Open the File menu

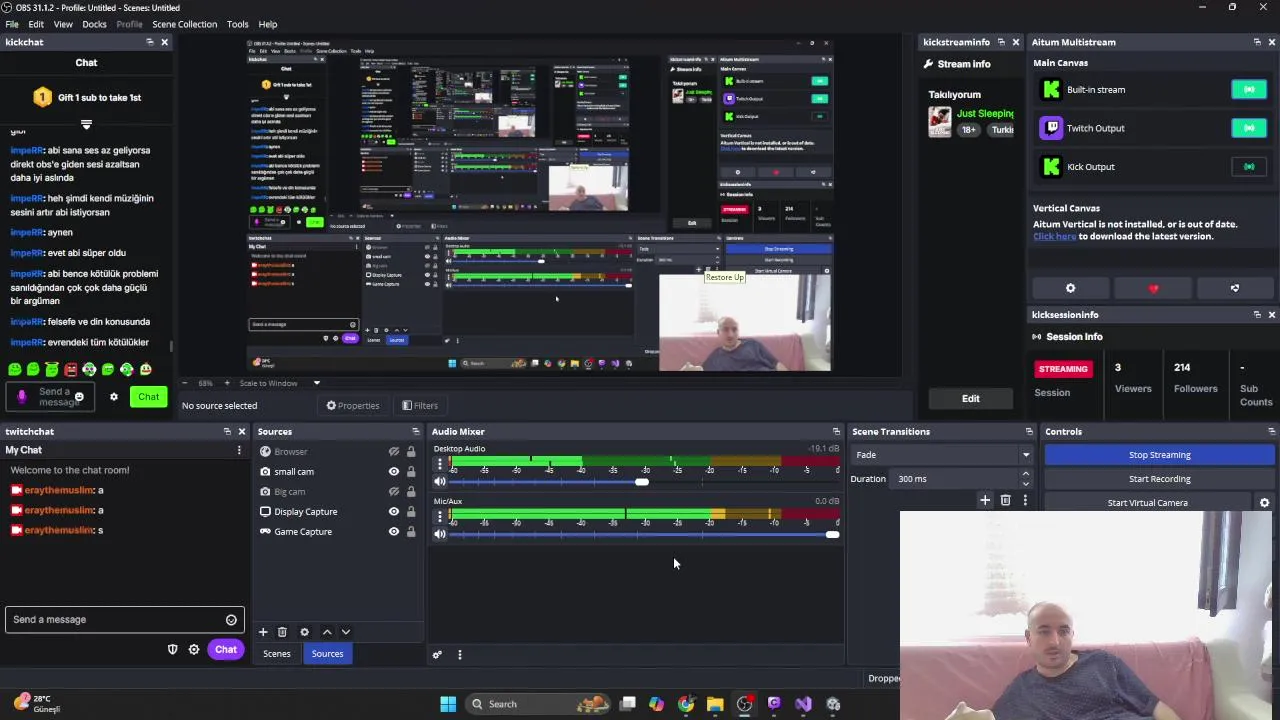(12, 24)
